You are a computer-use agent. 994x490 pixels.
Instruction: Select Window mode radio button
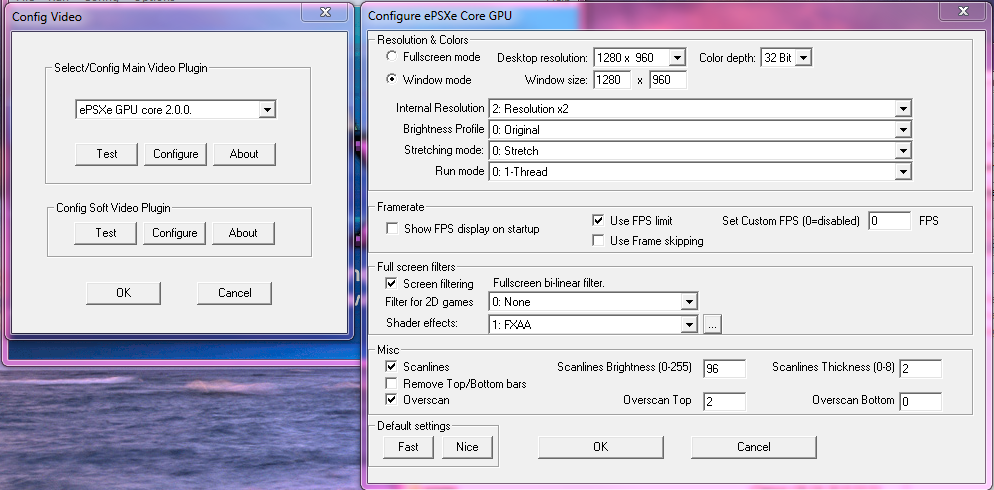tap(392, 80)
